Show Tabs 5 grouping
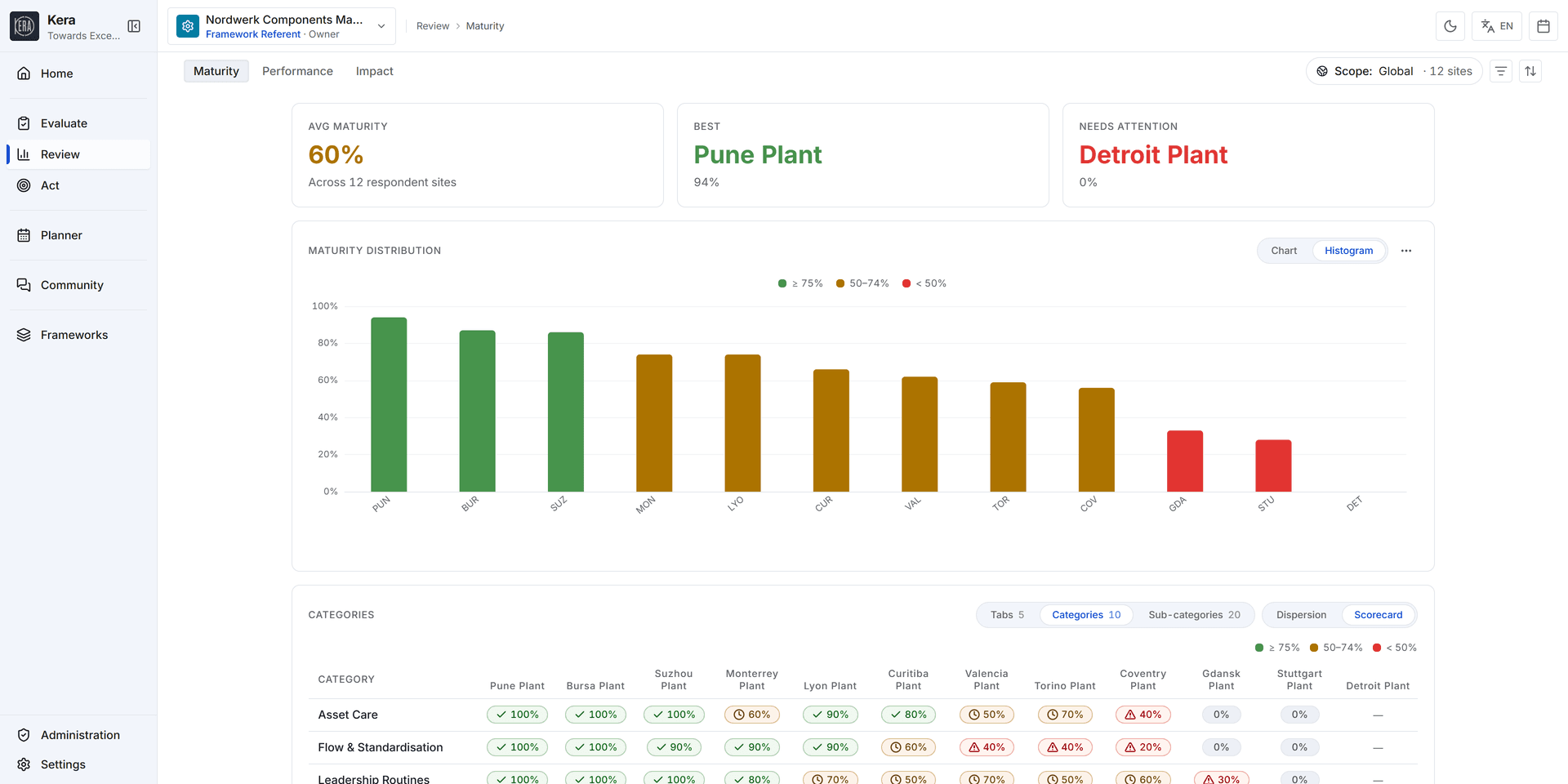Screen dimensions: 1568x784 tap(1007, 615)
